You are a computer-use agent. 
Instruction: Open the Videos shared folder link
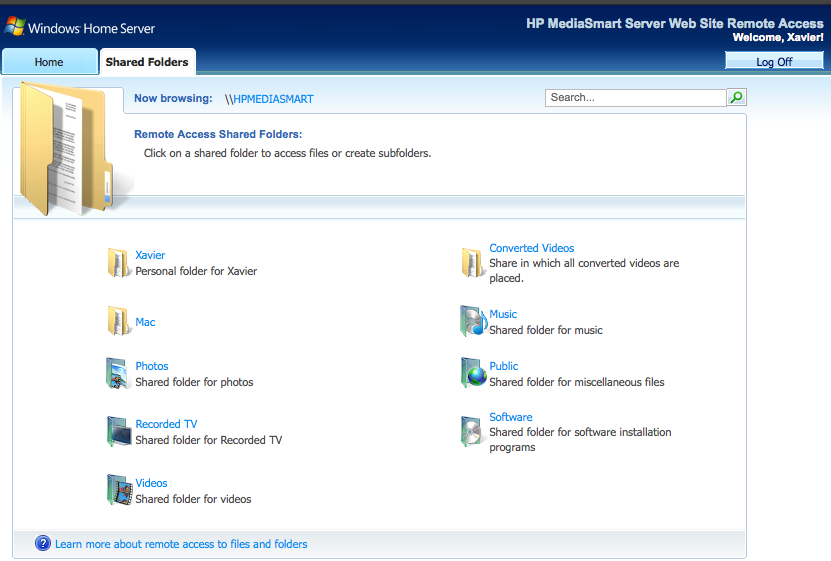(151, 483)
